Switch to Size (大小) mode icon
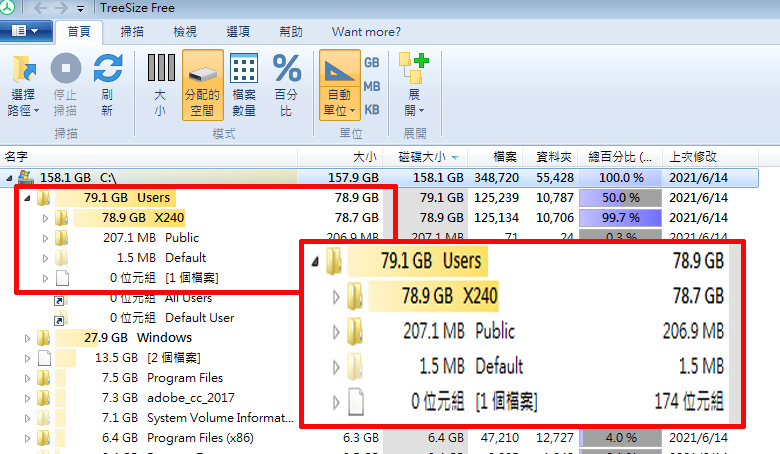Screen dimensions: 780x454 tap(161, 68)
